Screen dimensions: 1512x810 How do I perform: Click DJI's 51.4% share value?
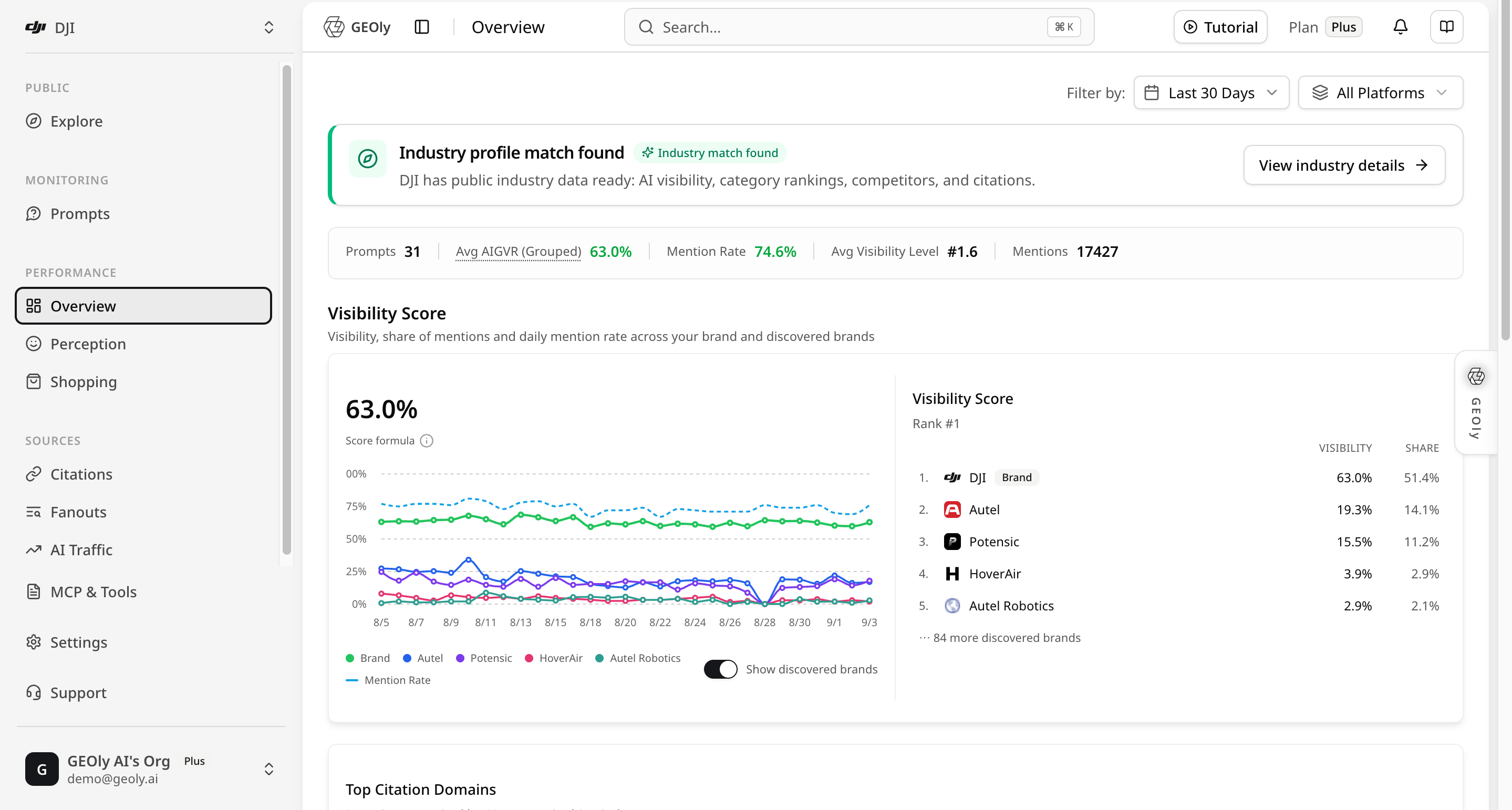(1421, 477)
